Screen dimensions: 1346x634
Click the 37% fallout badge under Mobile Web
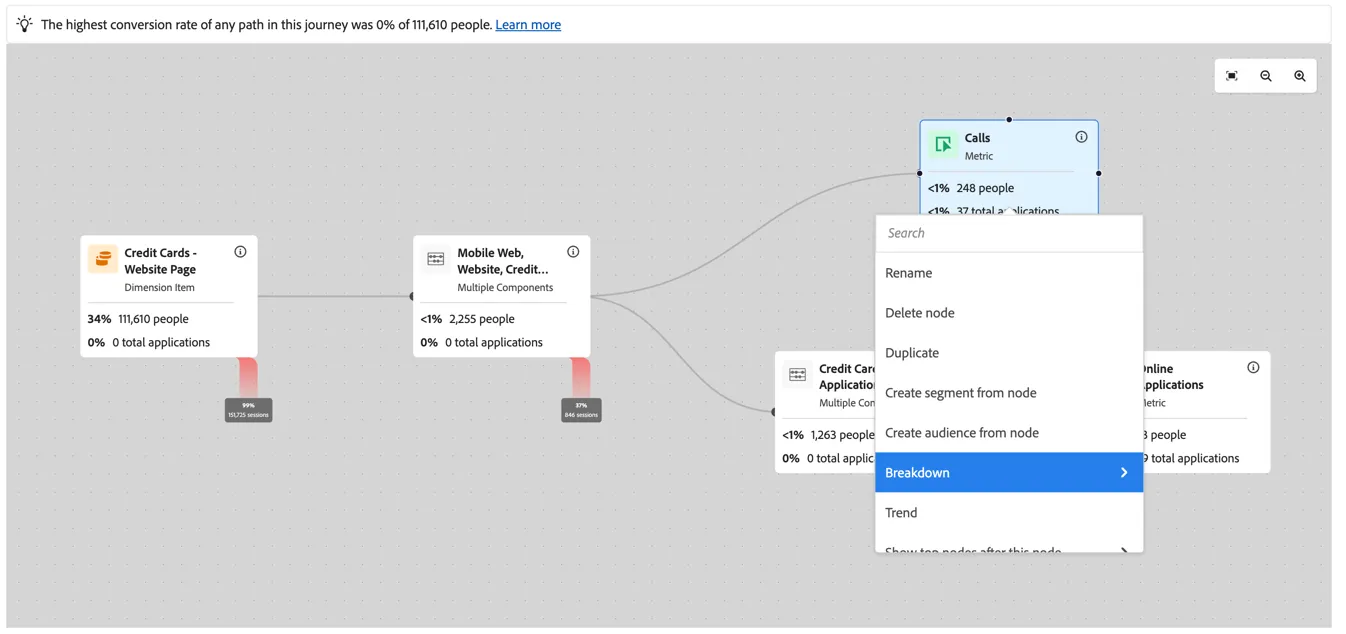(581, 410)
